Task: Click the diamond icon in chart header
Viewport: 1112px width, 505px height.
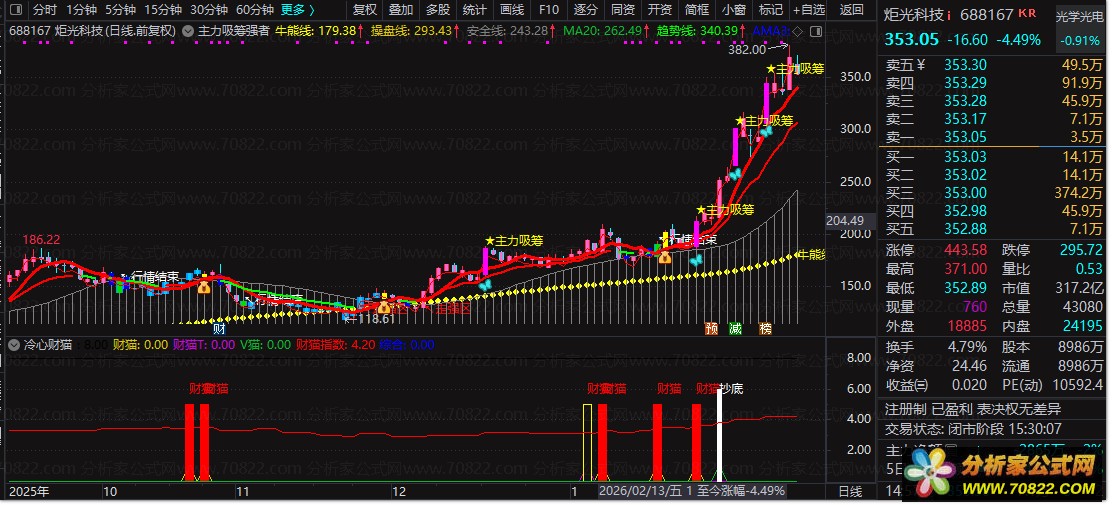Action: [798, 31]
